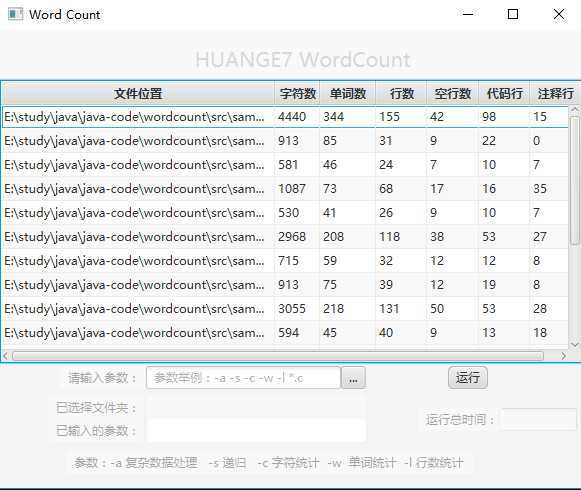Click the vertical scrollbar thumb
Viewport: 581px width, 490px height.
tap(575, 180)
